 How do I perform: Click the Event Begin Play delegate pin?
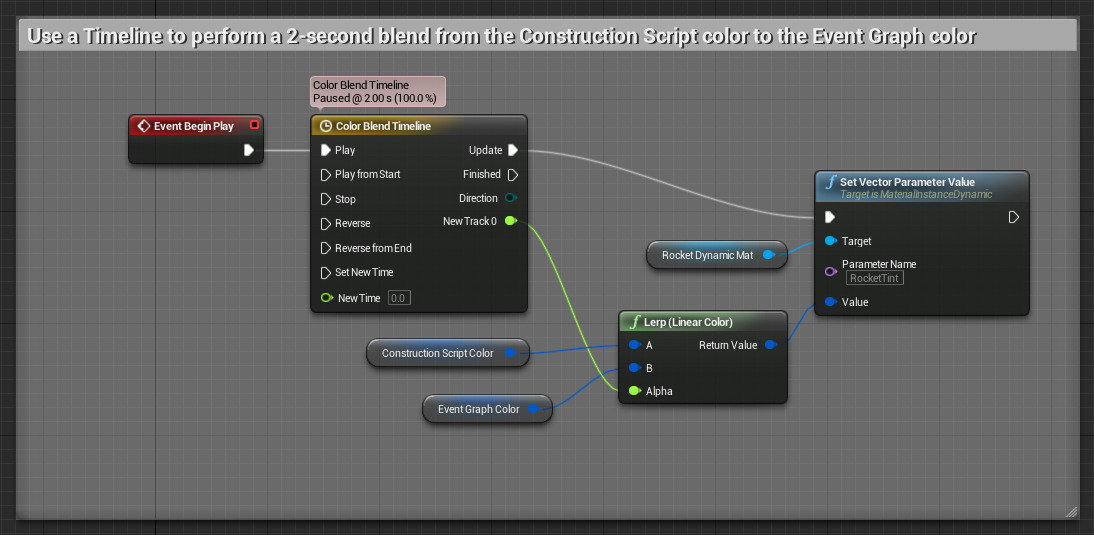click(x=254, y=126)
